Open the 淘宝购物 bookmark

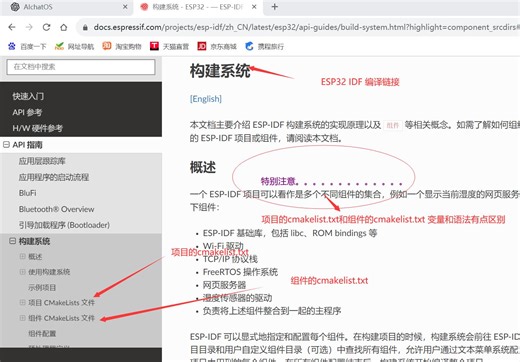click(x=122, y=46)
